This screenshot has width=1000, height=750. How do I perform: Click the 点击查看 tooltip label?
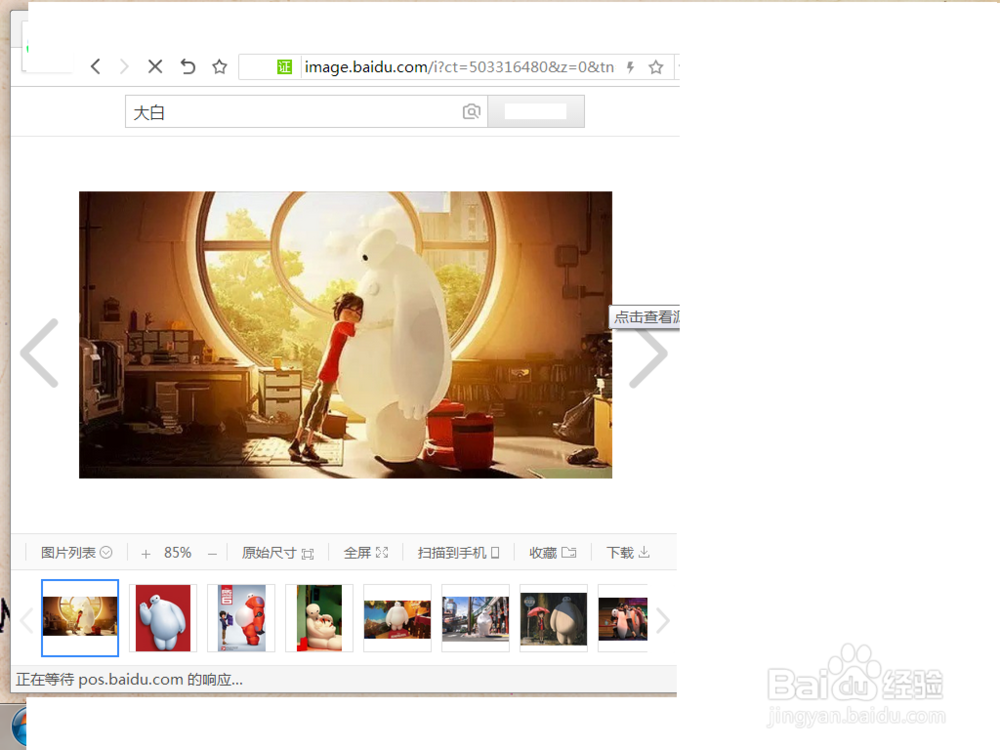[645, 317]
